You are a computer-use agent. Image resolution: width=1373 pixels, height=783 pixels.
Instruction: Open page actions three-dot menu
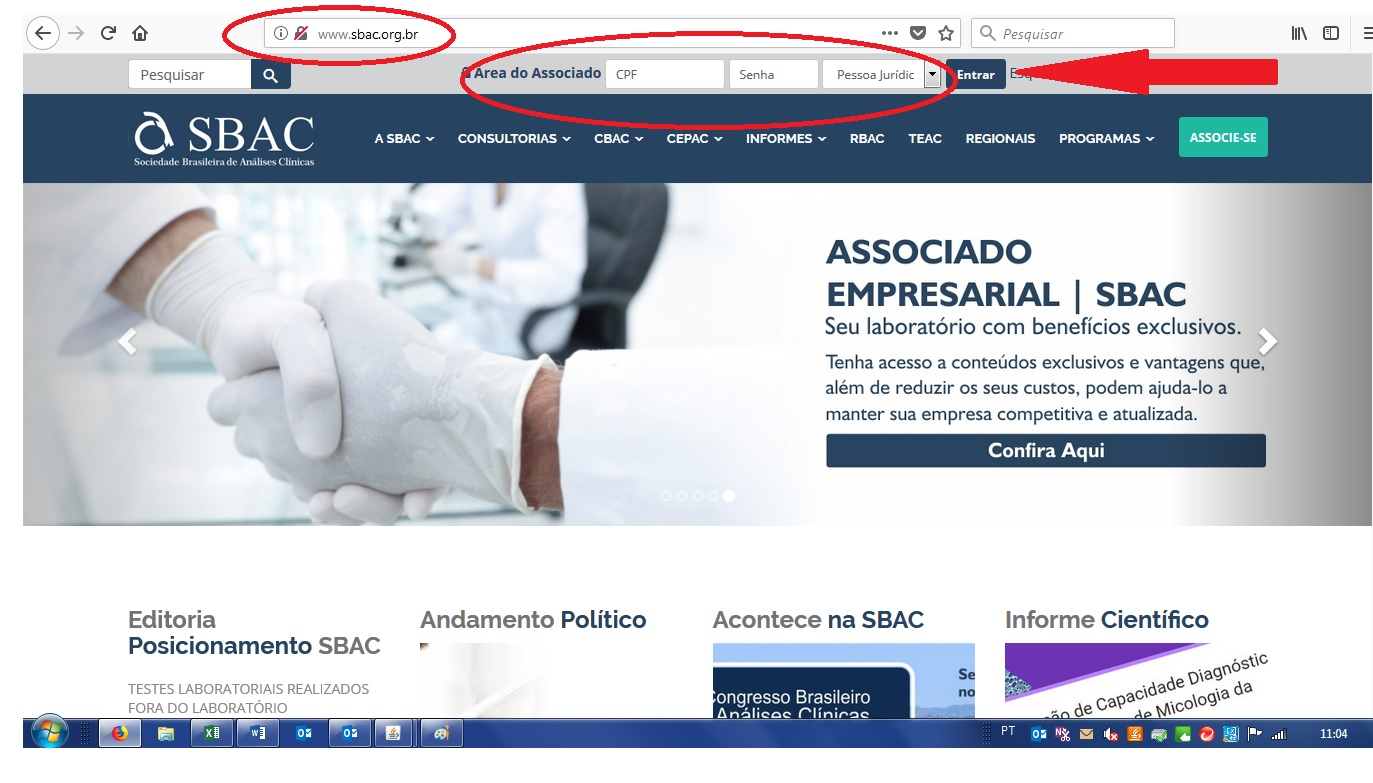(890, 33)
